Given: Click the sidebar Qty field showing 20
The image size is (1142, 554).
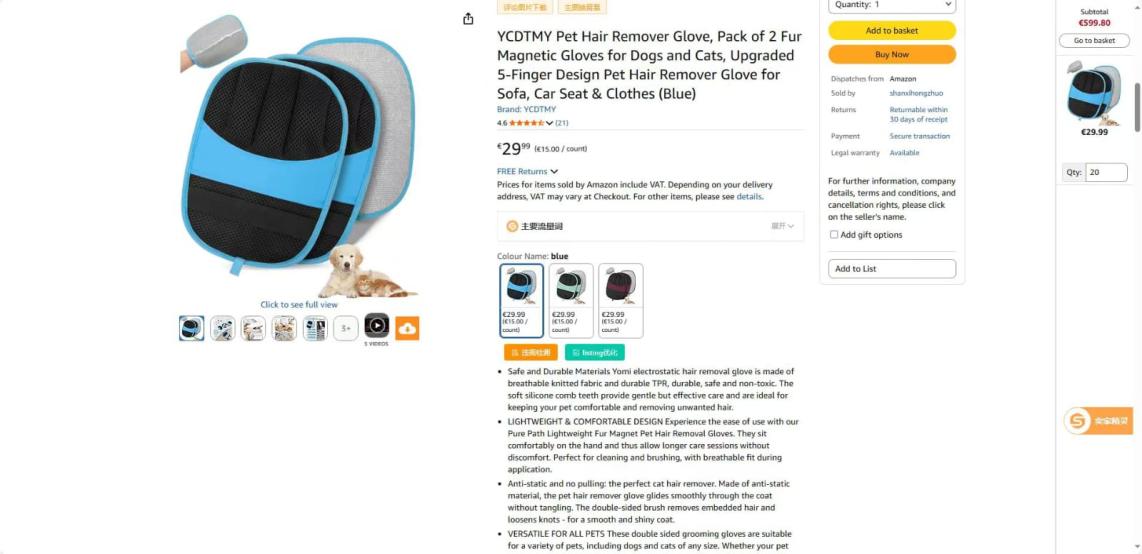Looking at the screenshot, I should click(x=1106, y=173).
